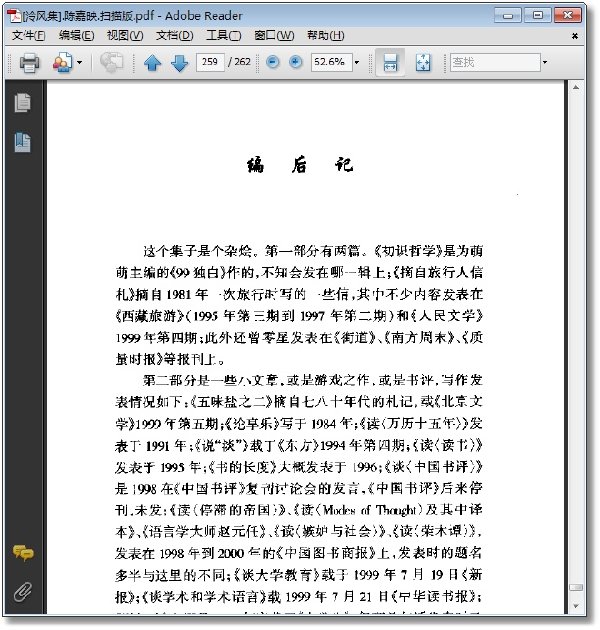The height and width of the screenshot is (630, 600).
Task: Go to next page with down arrow
Action: pos(179,63)
